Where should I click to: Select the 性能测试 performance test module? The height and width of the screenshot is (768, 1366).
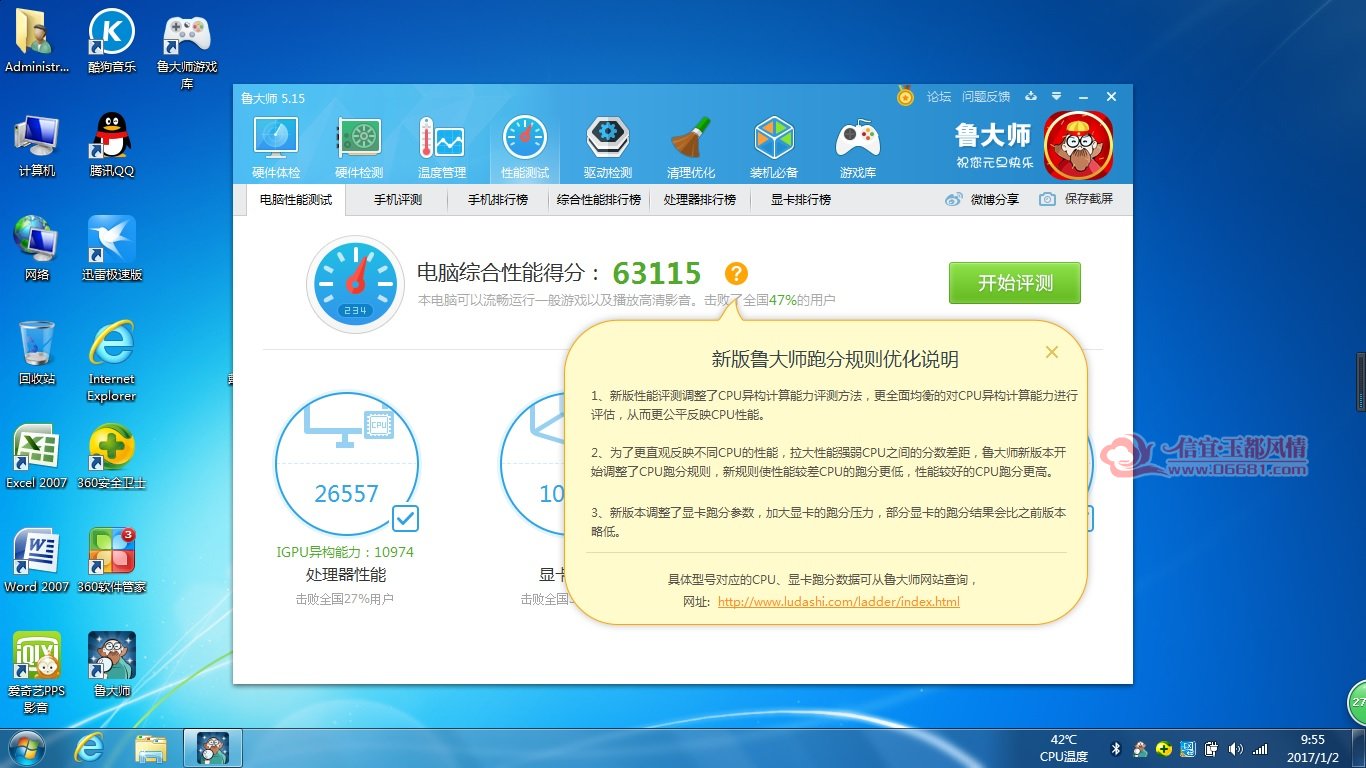[x=525, y=148]
